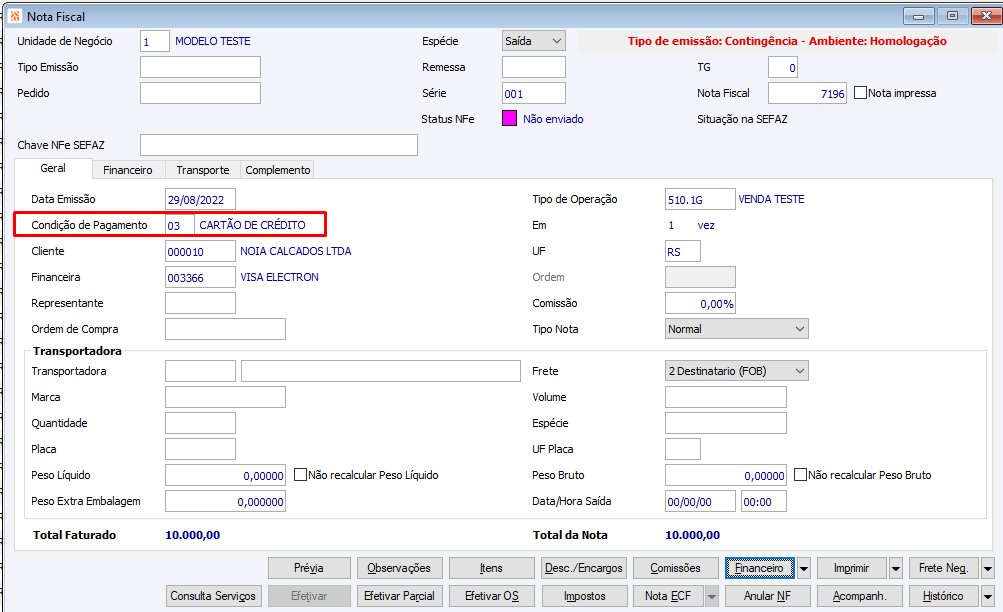
Task: Click the UF Placa input field
Action: point(683,449)
